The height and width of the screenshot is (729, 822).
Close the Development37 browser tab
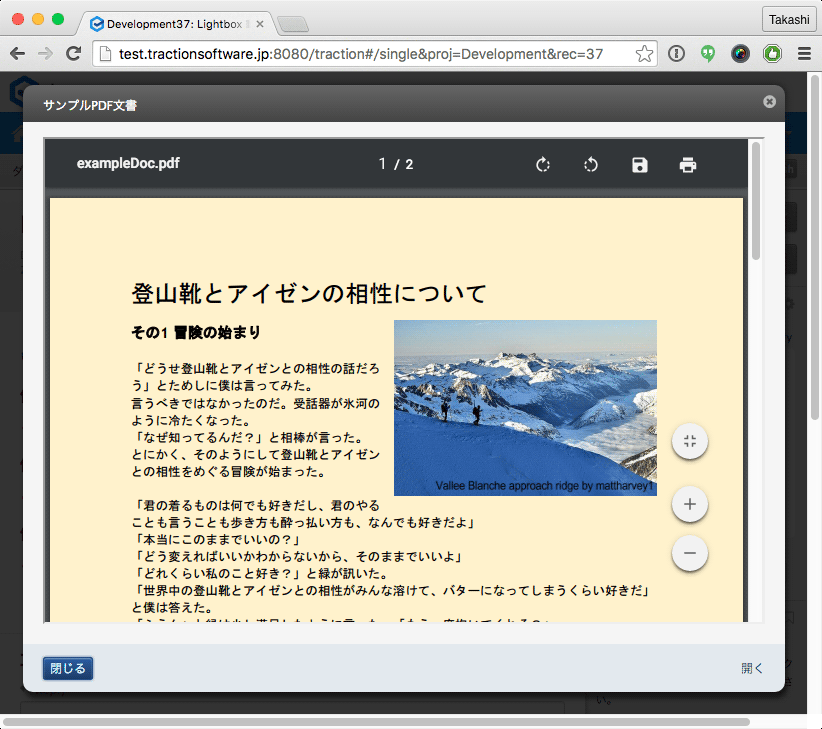[x=259, y=24]
